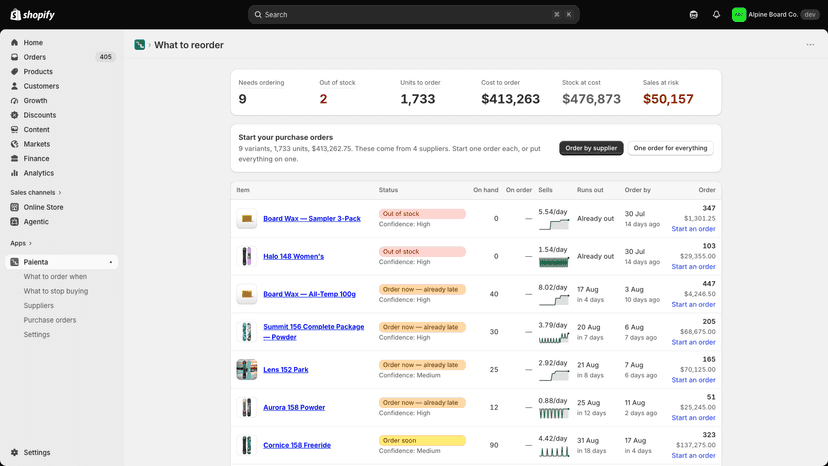Viewport: 828px width, 466px height.
Task: Click the Markets globe icon
Action: pos(14,144)
